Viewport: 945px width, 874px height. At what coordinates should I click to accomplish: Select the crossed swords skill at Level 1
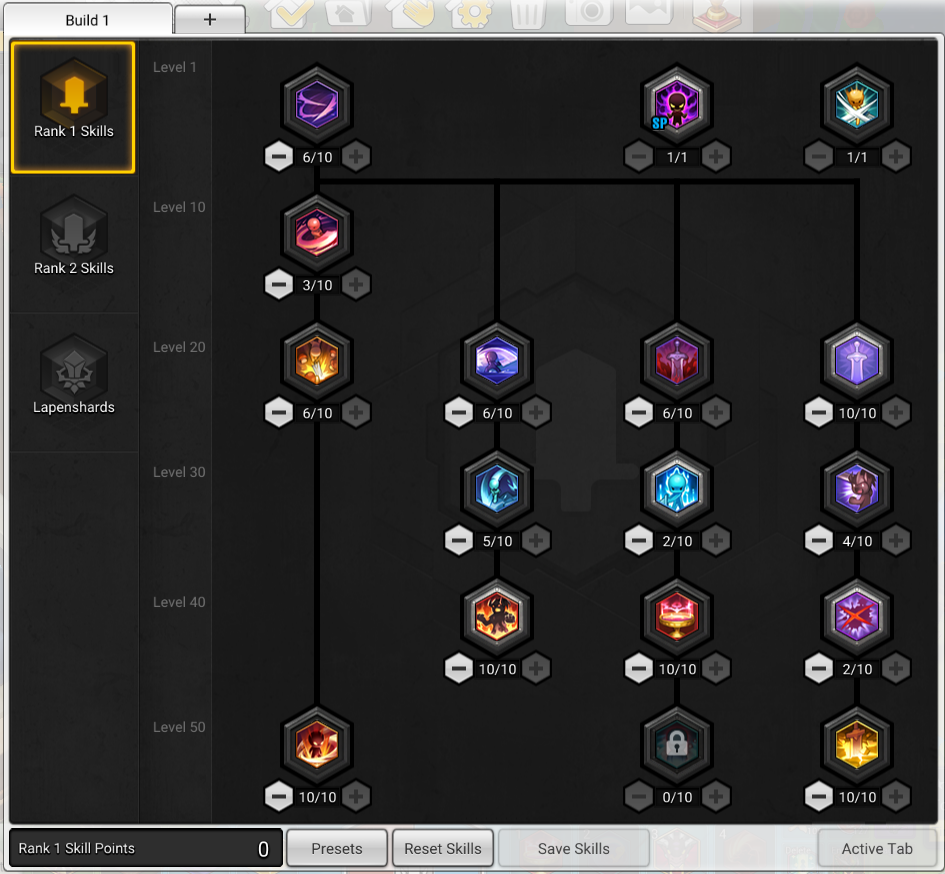click(856, 104)
